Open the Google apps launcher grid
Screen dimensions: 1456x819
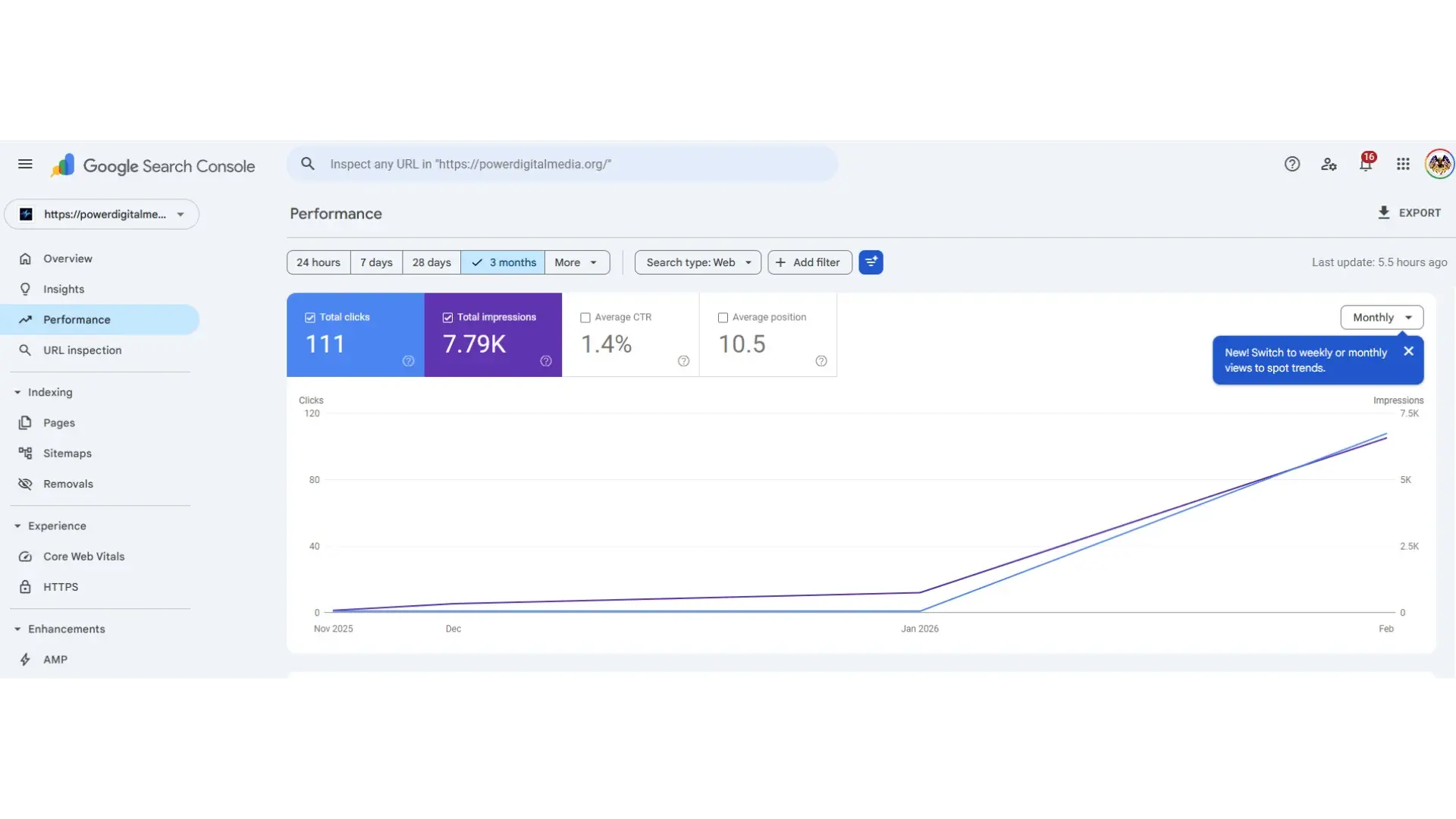coord(1404,164)
